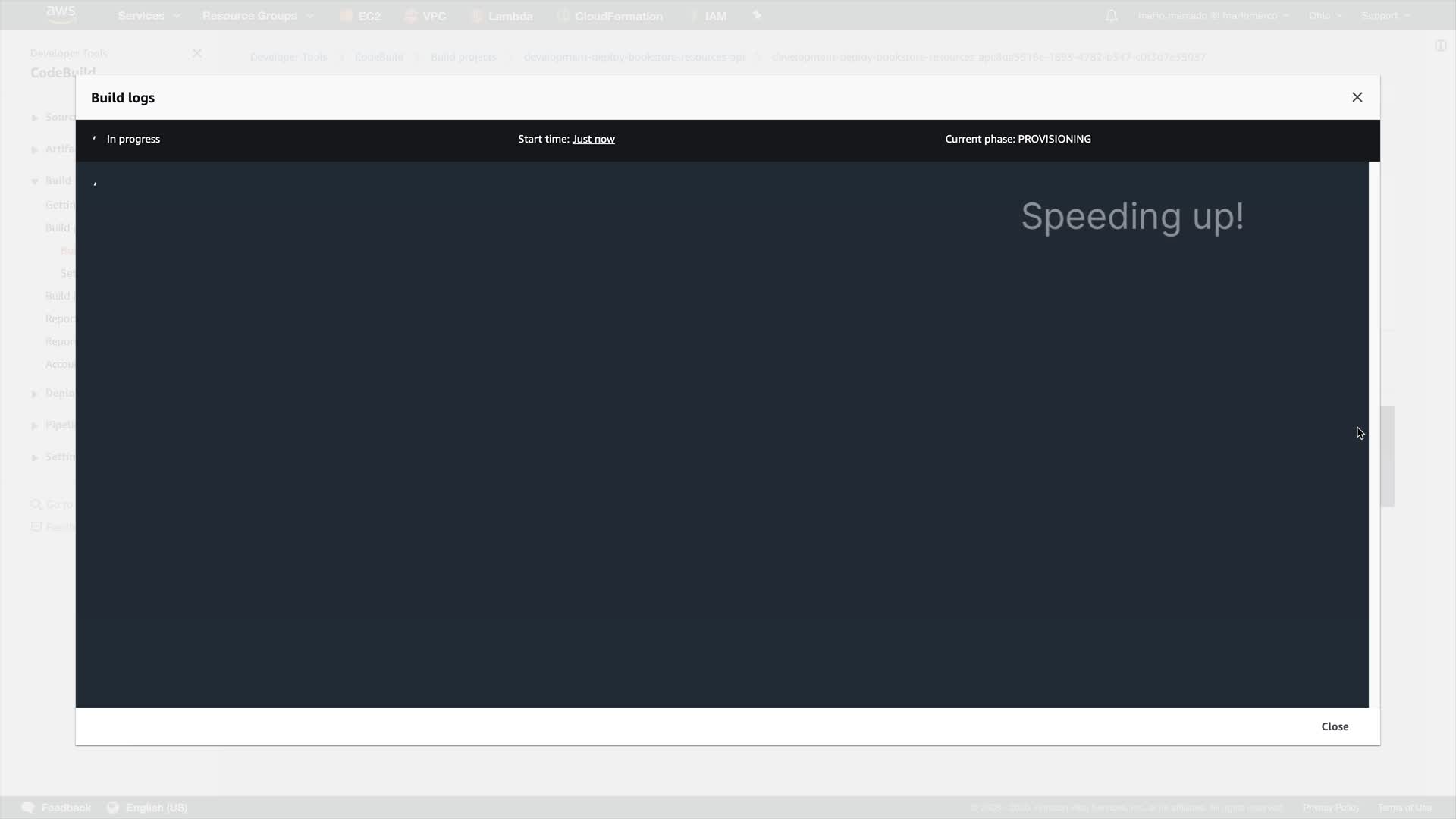Screen dimensions: 1456x819
Task: Open the Services dropdown menu
Action: 149,16
